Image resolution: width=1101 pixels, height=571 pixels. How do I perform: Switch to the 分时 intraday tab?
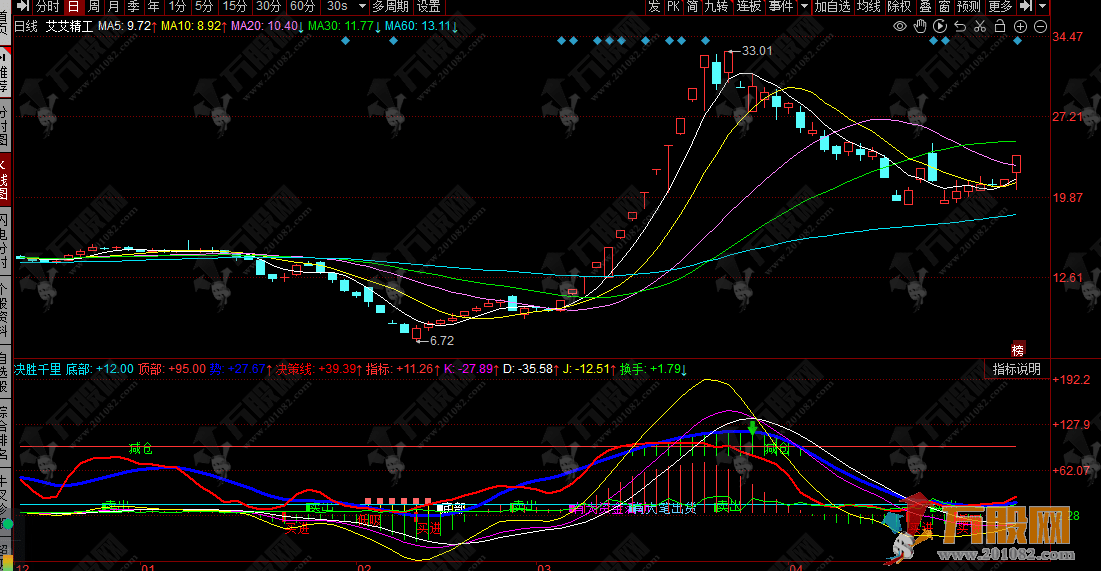(47, 6)
